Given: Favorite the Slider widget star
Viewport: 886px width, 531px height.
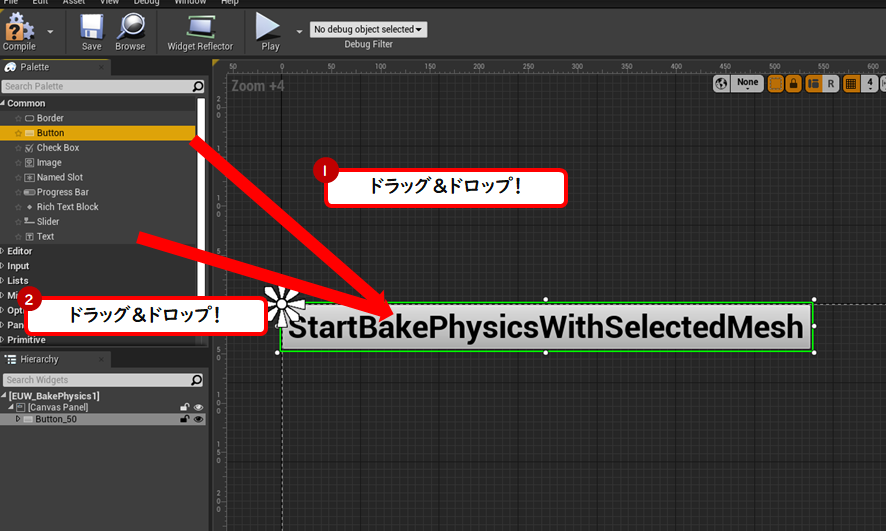Looking at the screenshot, I should 18,222.
